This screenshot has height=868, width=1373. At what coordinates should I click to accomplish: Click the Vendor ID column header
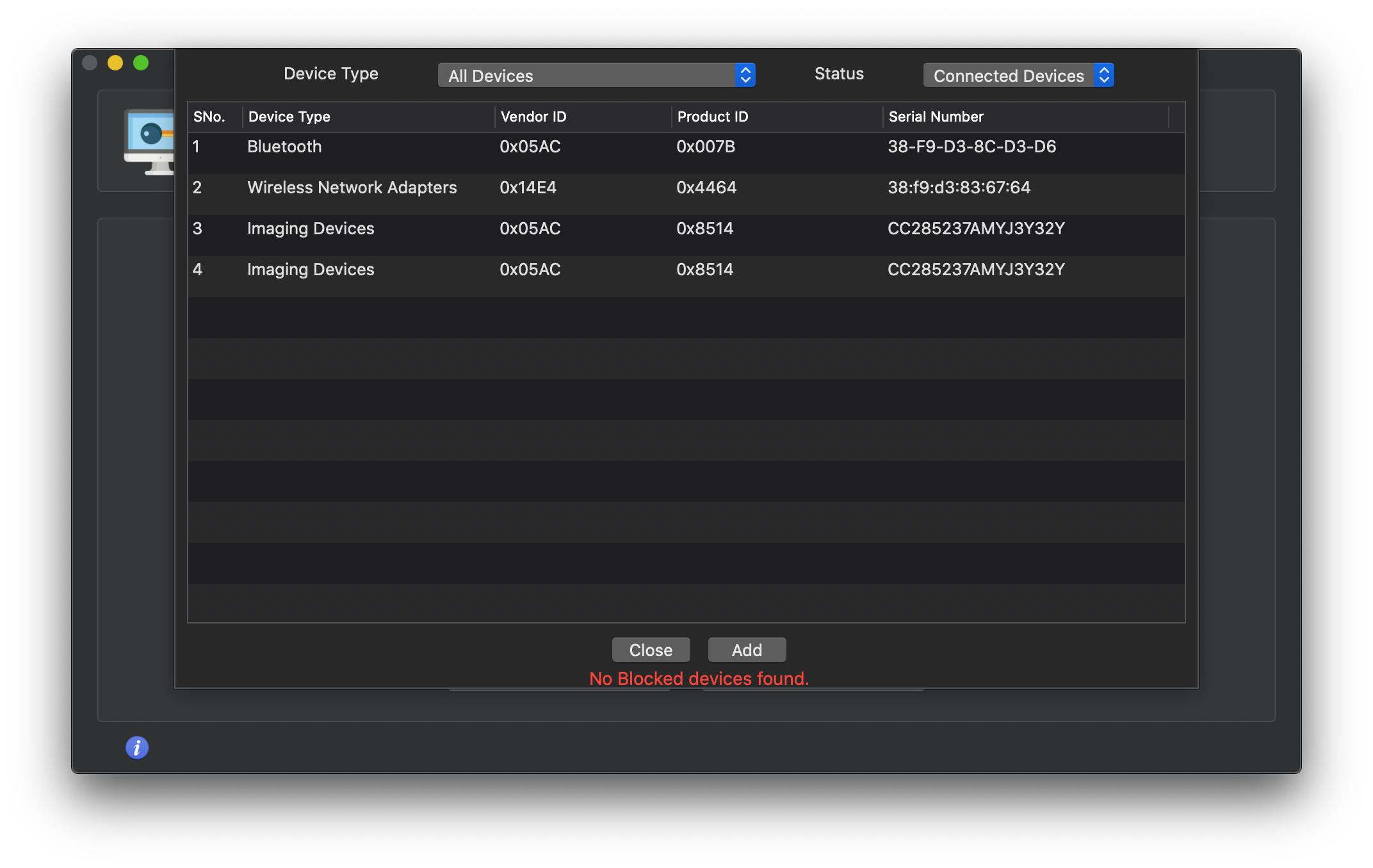(533, 117)
